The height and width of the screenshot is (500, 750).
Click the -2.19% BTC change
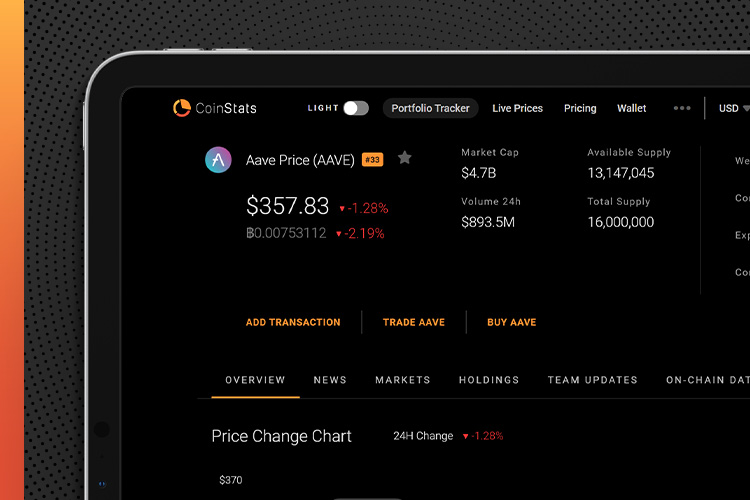[x=361, y=233]
